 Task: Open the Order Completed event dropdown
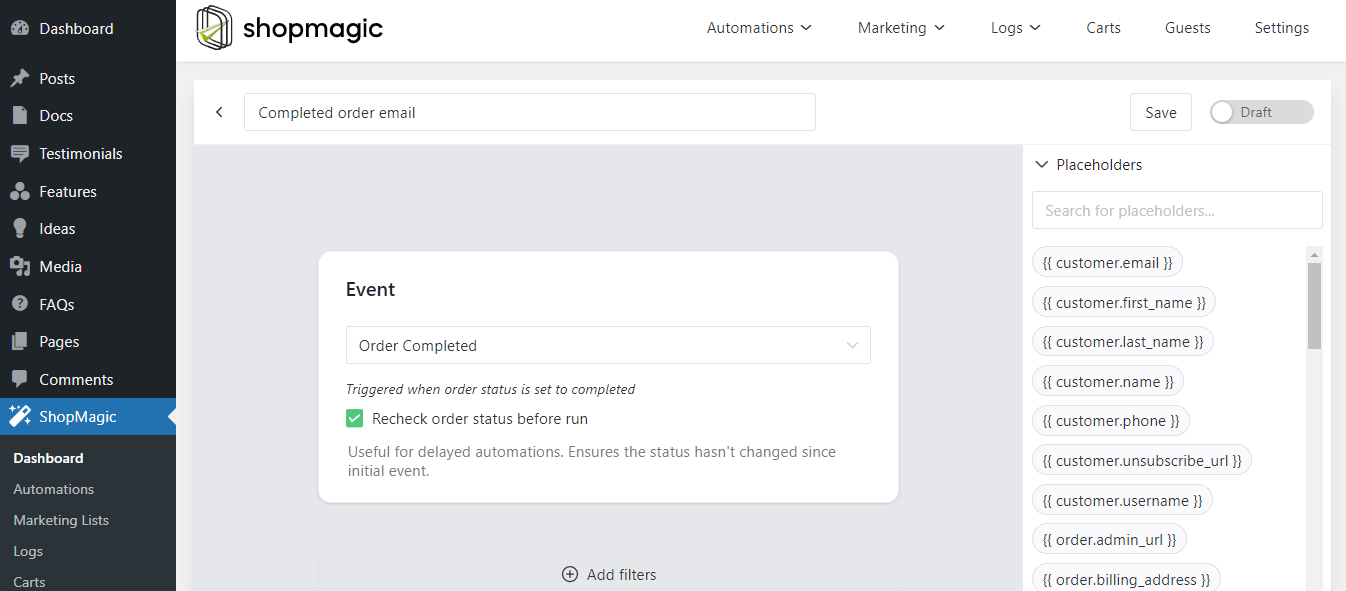pos(608,345)
